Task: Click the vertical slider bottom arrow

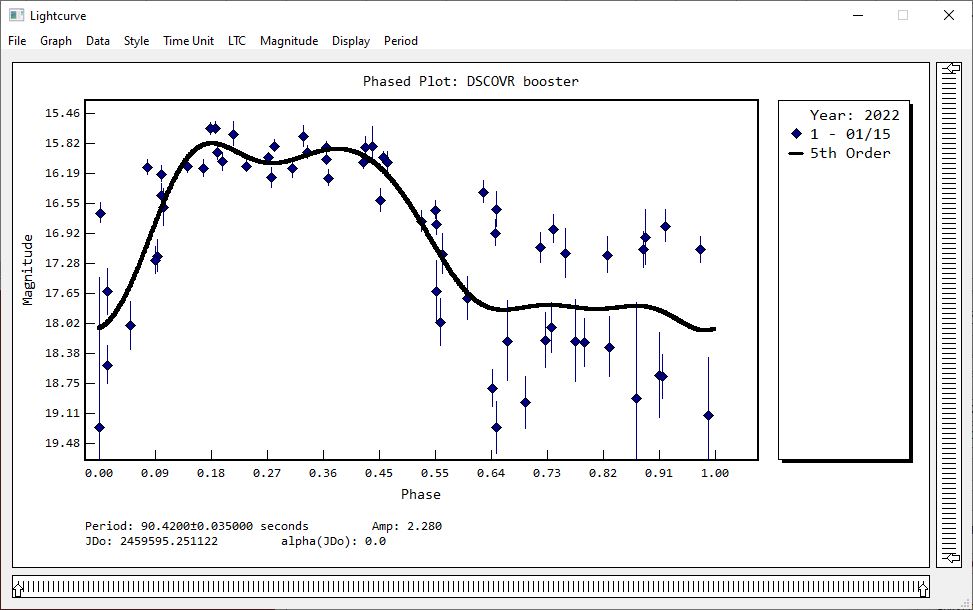Action: pyautogui.click(x=951, y=558)
